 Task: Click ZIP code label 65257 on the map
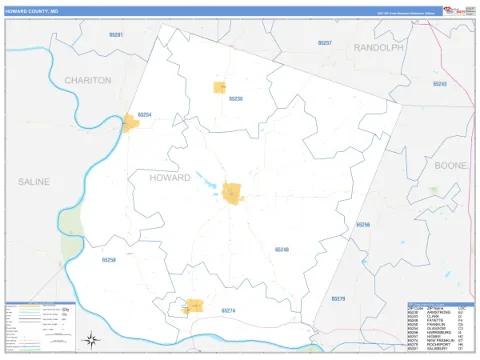325,43
